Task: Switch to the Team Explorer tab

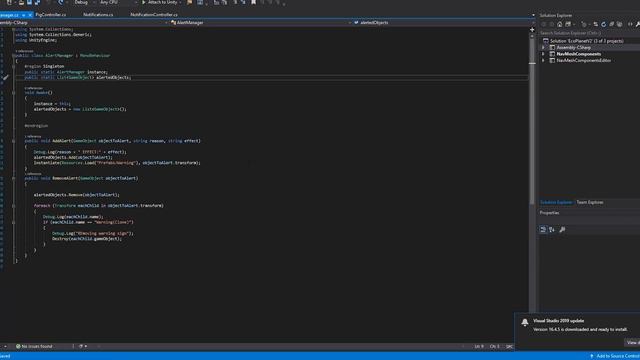Action: pos(589,202)
